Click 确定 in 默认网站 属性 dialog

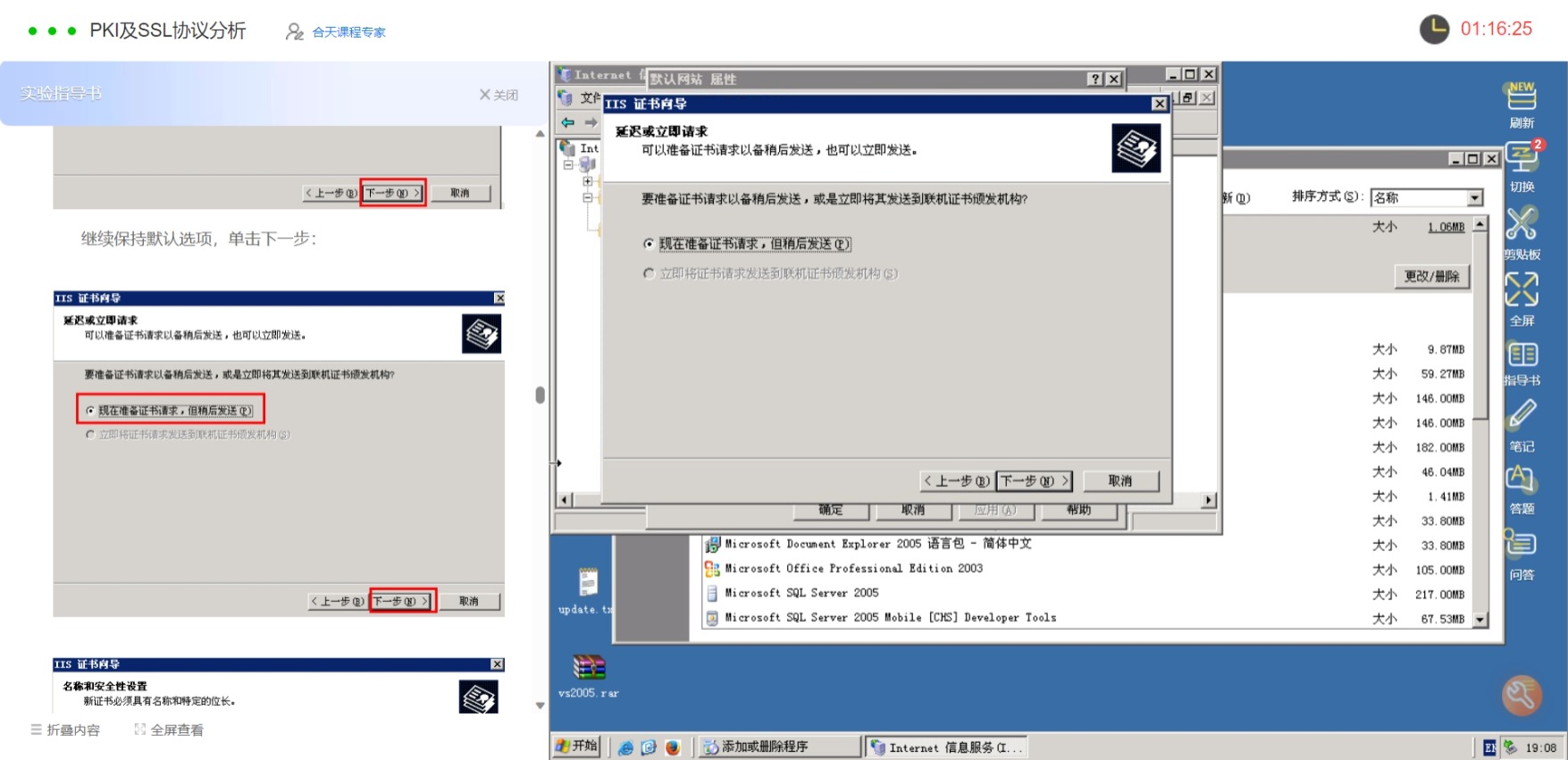831,511
